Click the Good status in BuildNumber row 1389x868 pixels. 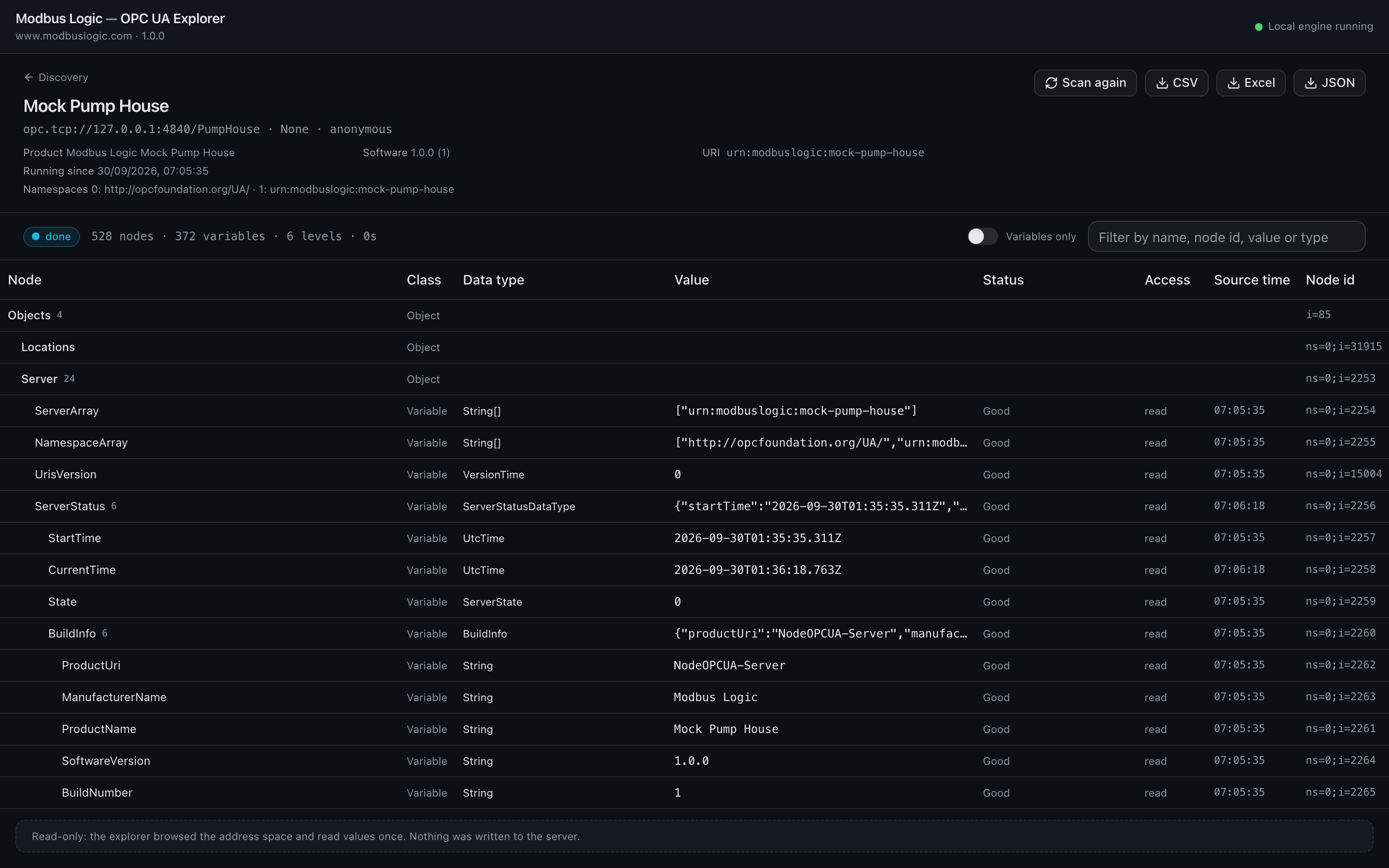coord(996,793)
